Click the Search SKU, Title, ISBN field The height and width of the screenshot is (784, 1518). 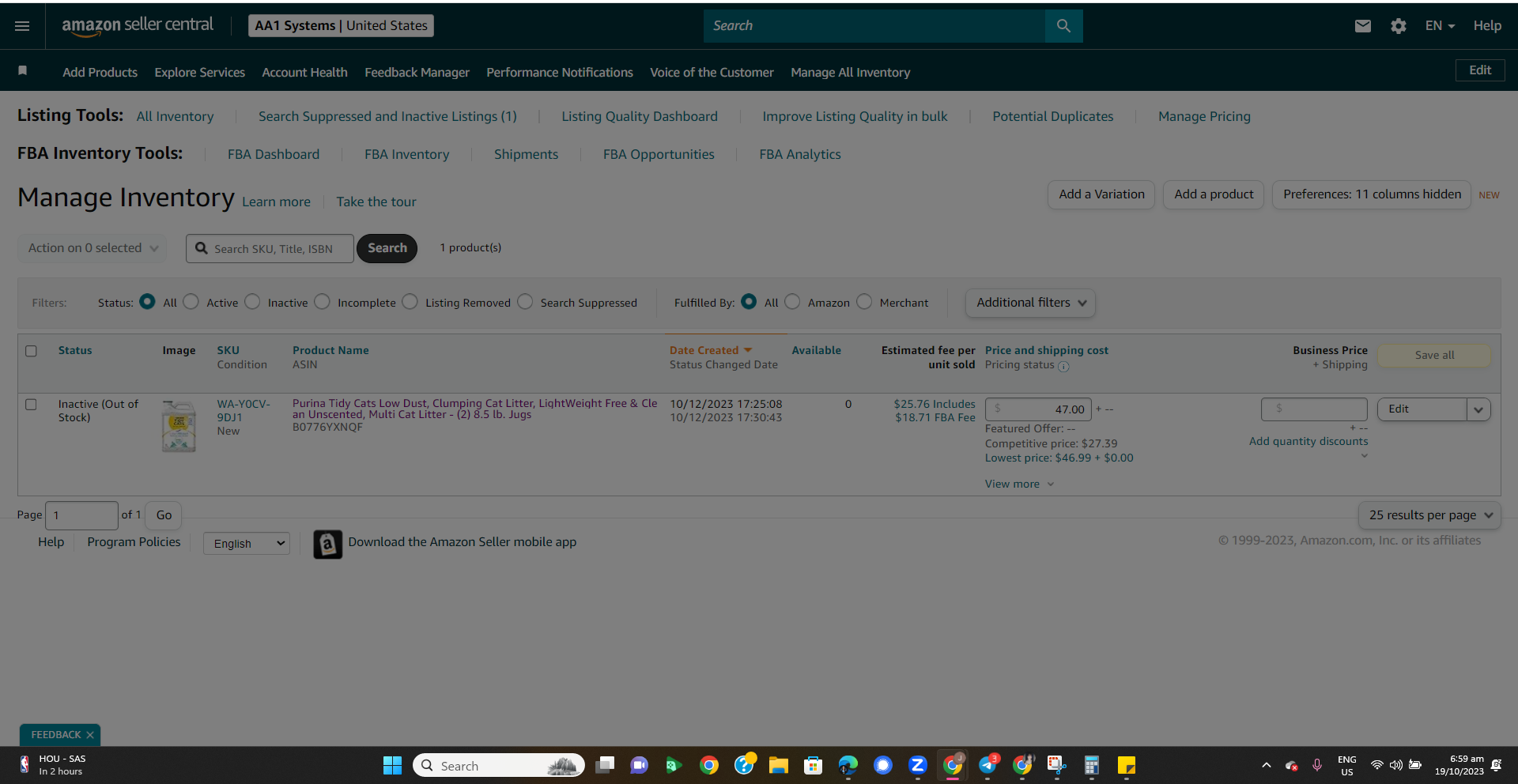tap(270, 248)
